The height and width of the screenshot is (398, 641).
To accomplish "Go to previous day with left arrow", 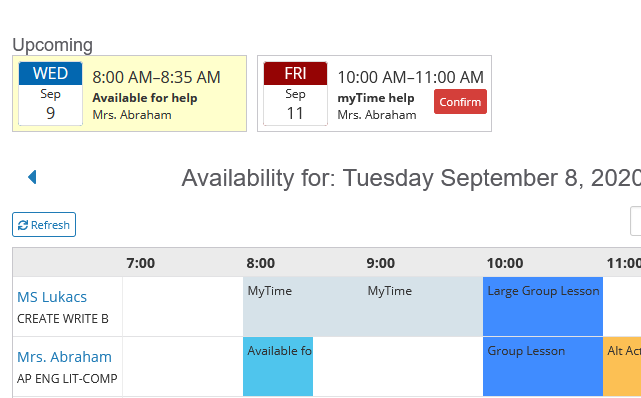I will (x=32, y=177).
